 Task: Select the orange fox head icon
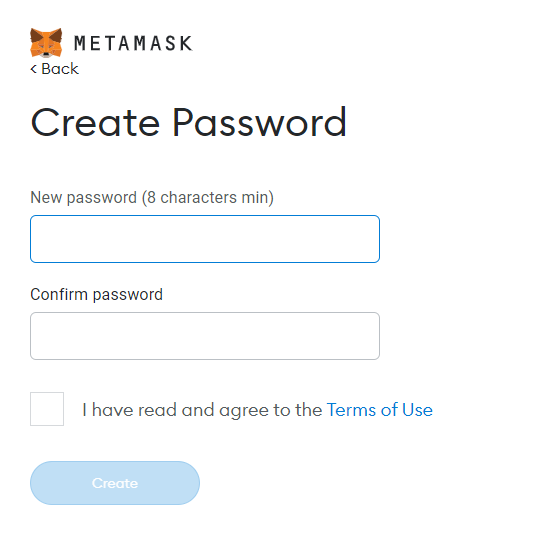tap(46, 43)
